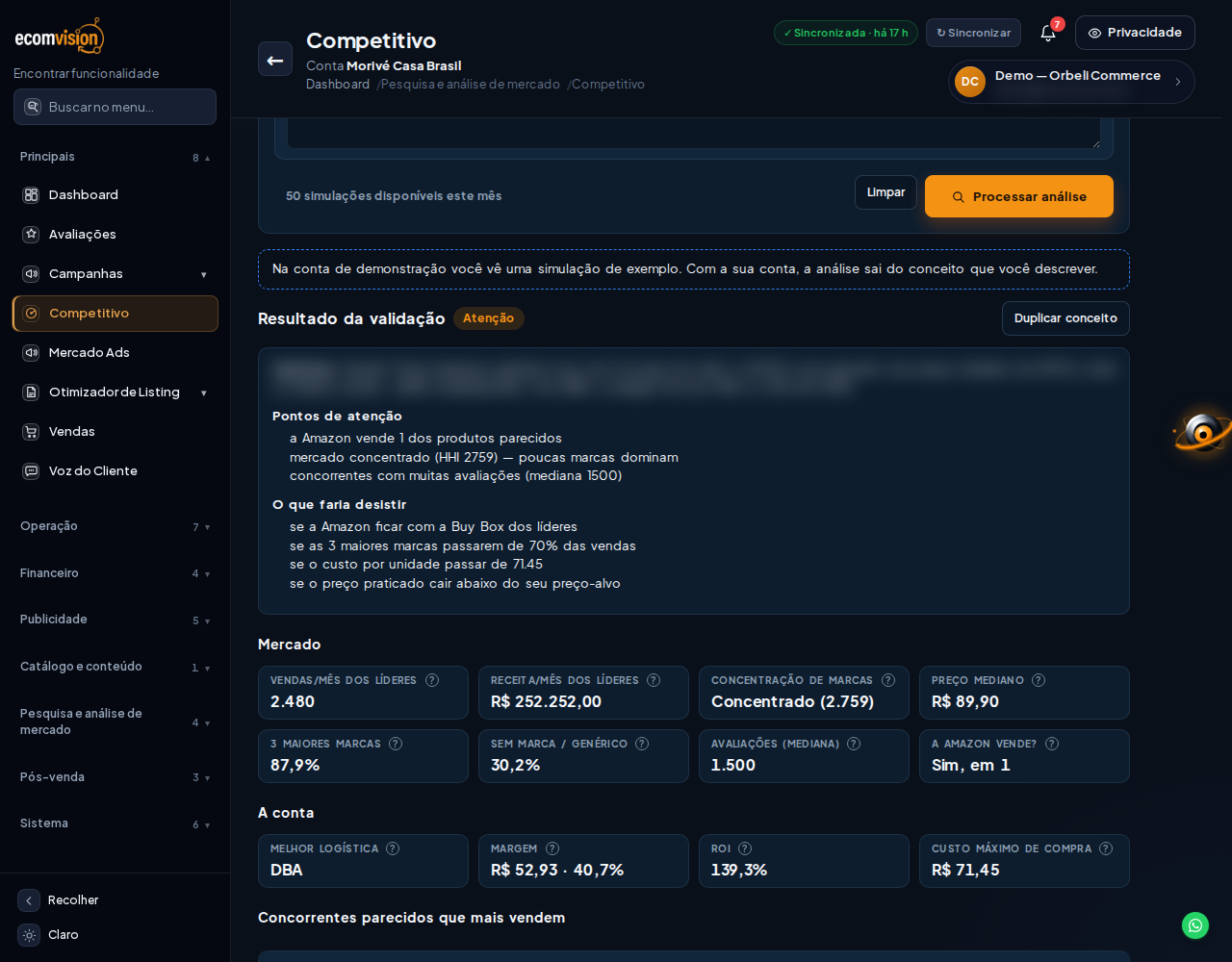Open Avaliações in the sidebar
This screenshot has width=1232, height=962.
(115, 235)
